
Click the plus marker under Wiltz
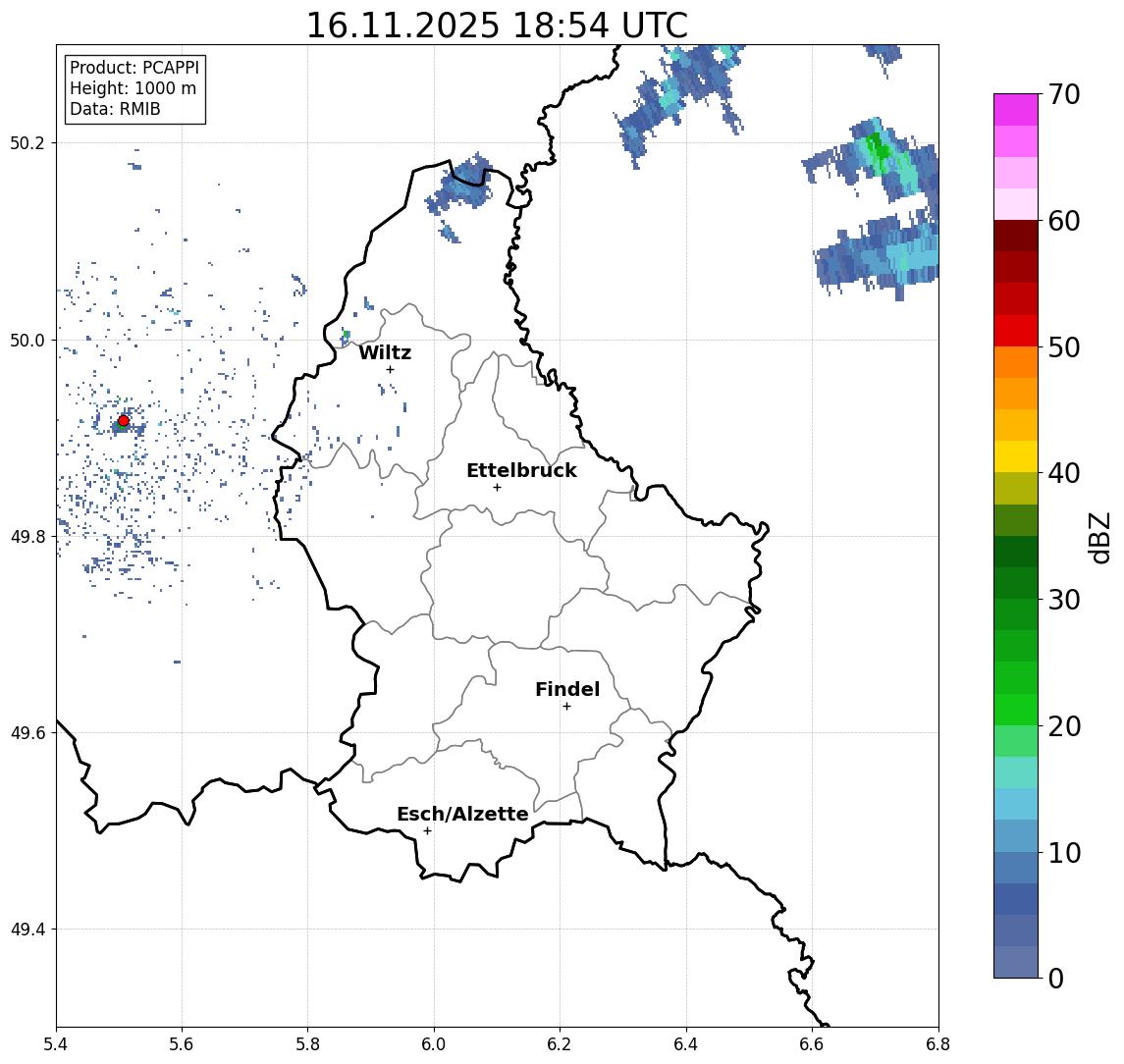(x=390, y=369)
